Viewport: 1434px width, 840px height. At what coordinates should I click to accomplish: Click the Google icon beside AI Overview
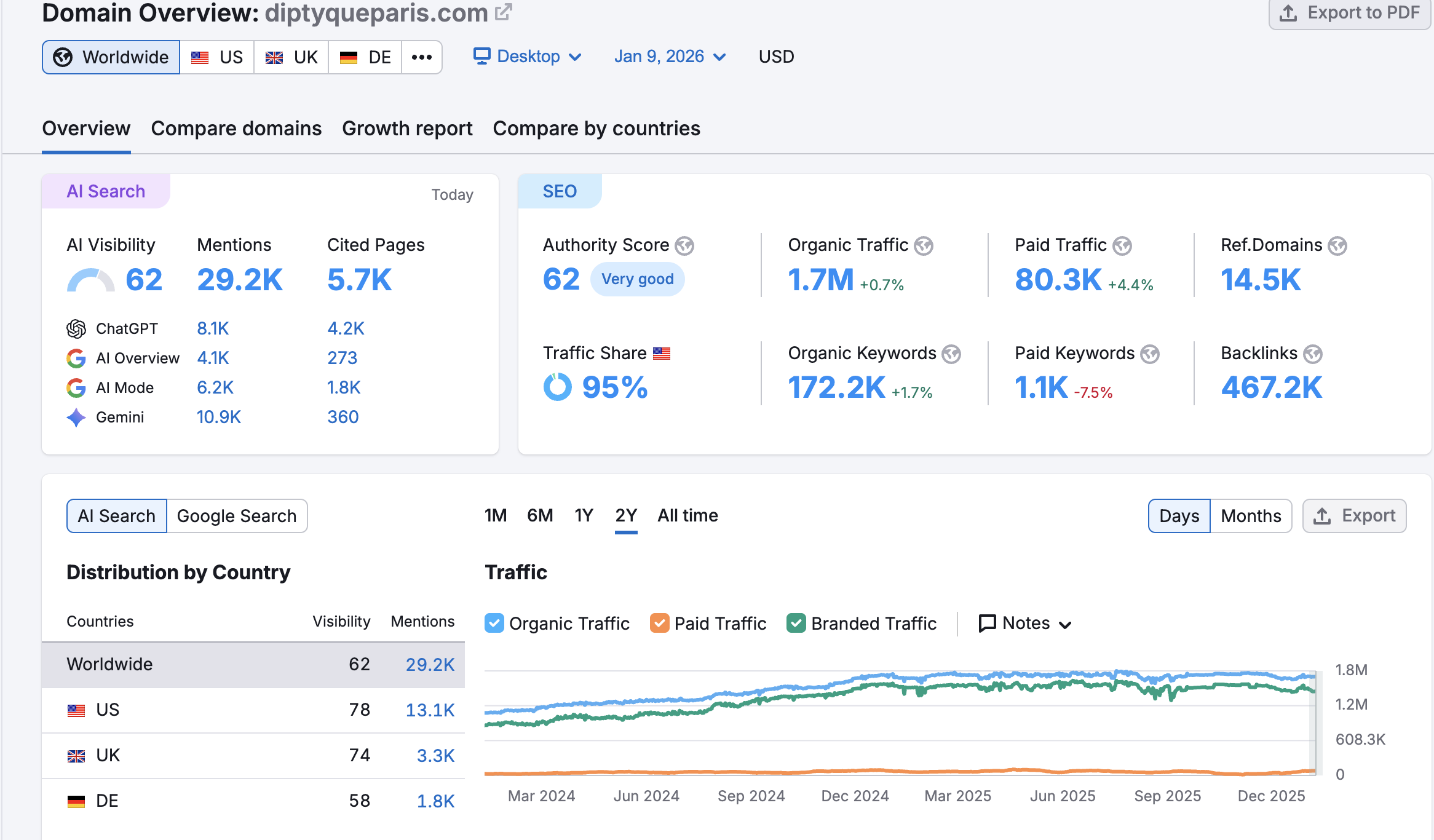[x=76, y=359]
